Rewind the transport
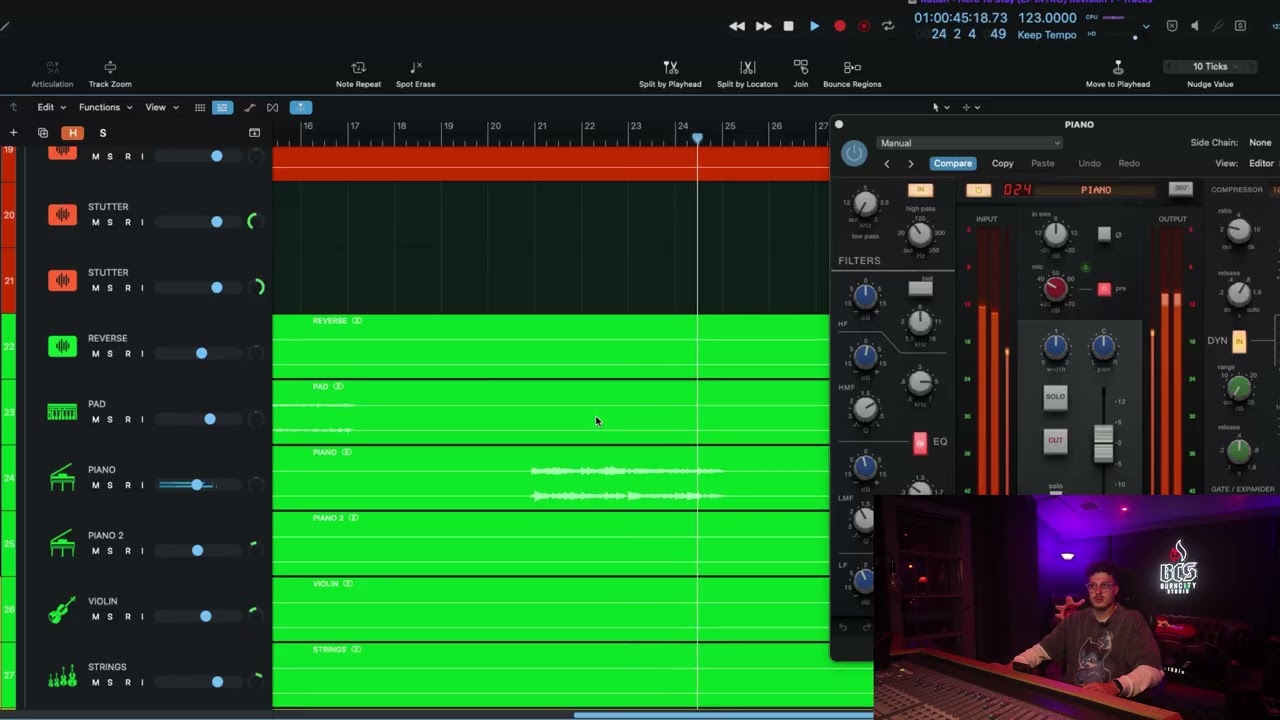 (x=737, y=26)
